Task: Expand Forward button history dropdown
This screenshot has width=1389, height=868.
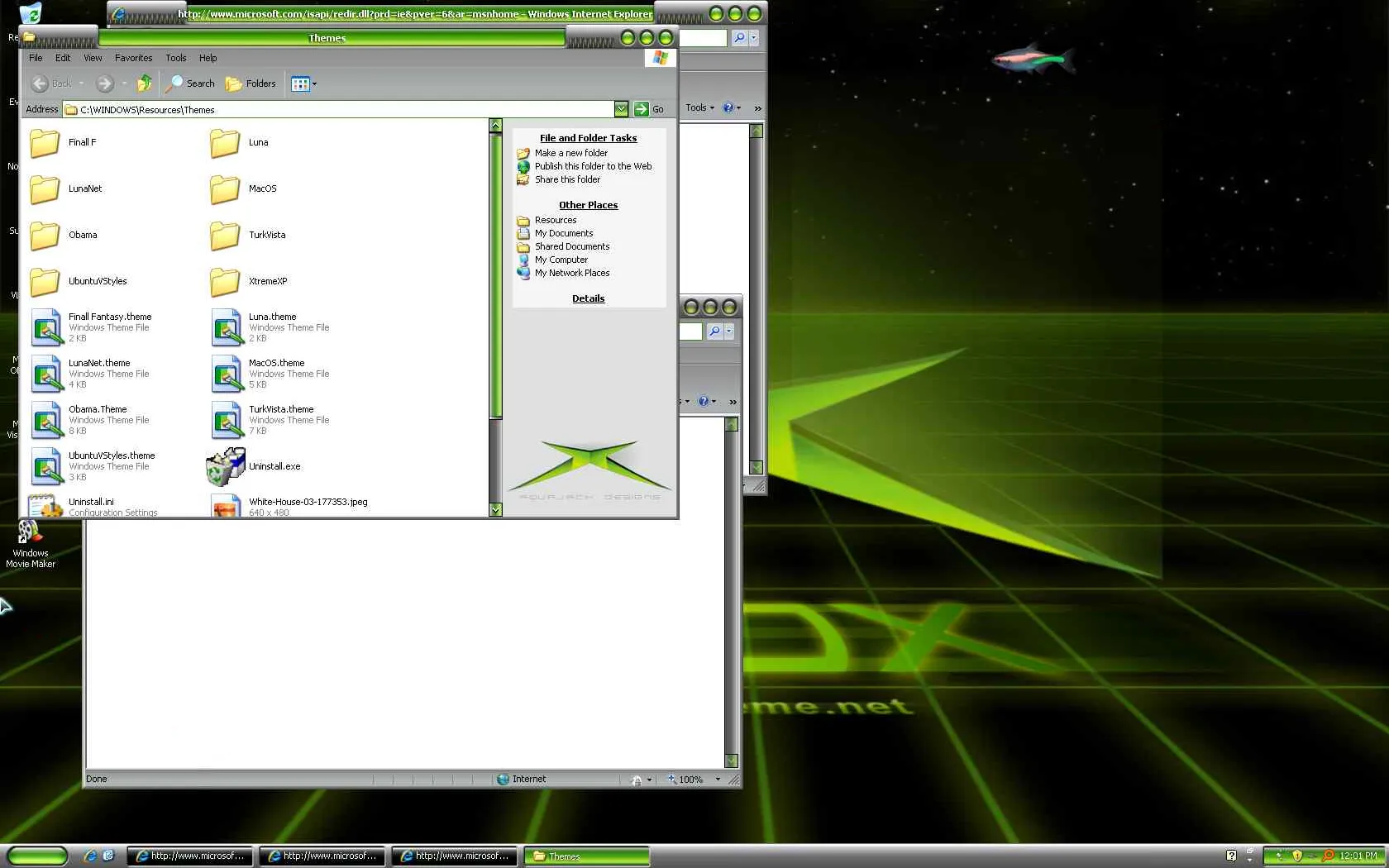Action: click(124, 83)
